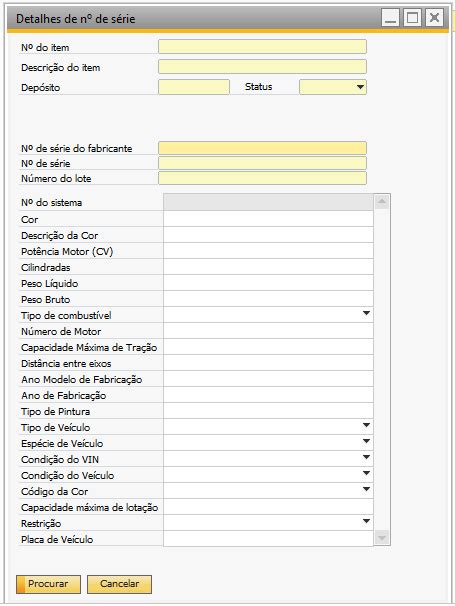Minimize the serial number details window
The width and height of the screenshot is (455, 606).
tap(390, 18)
